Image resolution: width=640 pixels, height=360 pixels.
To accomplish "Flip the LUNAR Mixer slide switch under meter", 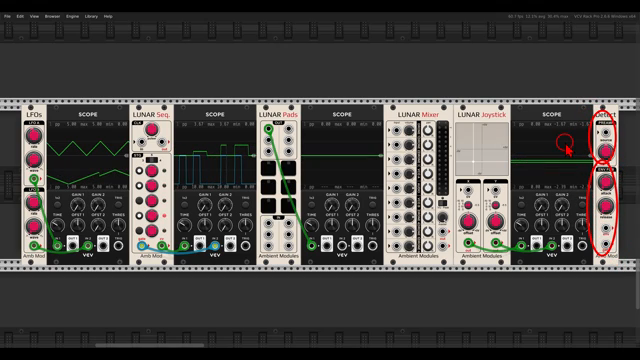I will click(442, 203).
